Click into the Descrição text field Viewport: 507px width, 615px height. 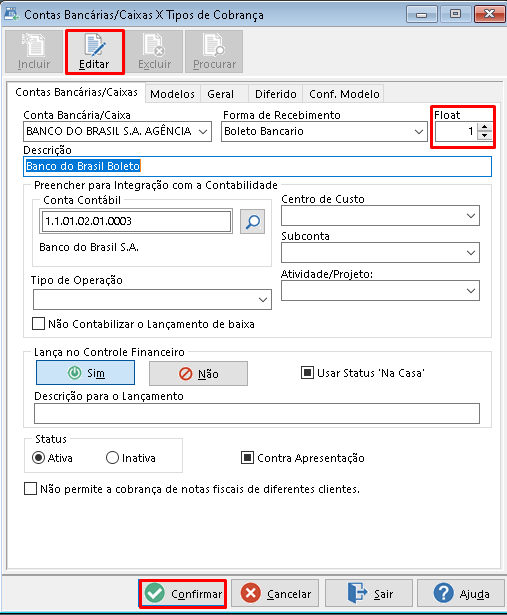point(257,166)
